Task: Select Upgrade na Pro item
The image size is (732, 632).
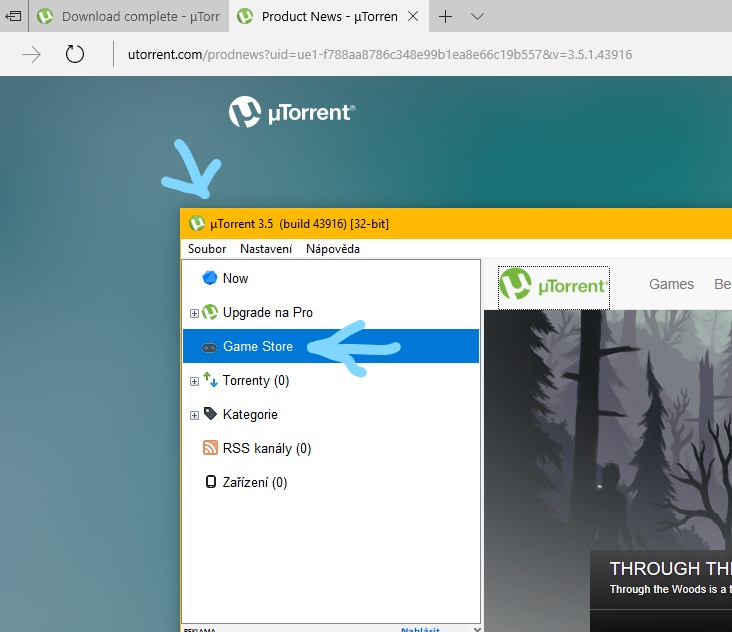Action: point(331,312)
